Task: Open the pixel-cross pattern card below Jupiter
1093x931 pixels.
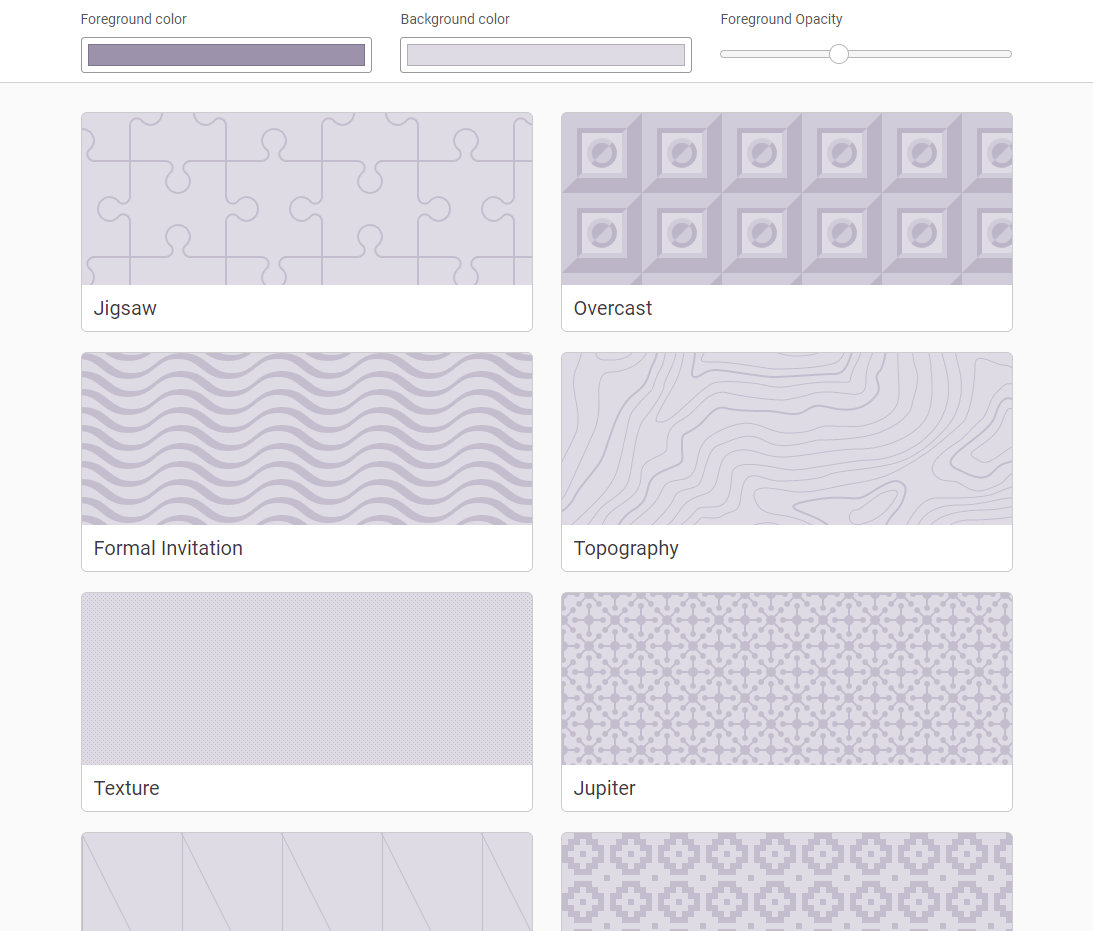Action: click(x=787, y=882)
